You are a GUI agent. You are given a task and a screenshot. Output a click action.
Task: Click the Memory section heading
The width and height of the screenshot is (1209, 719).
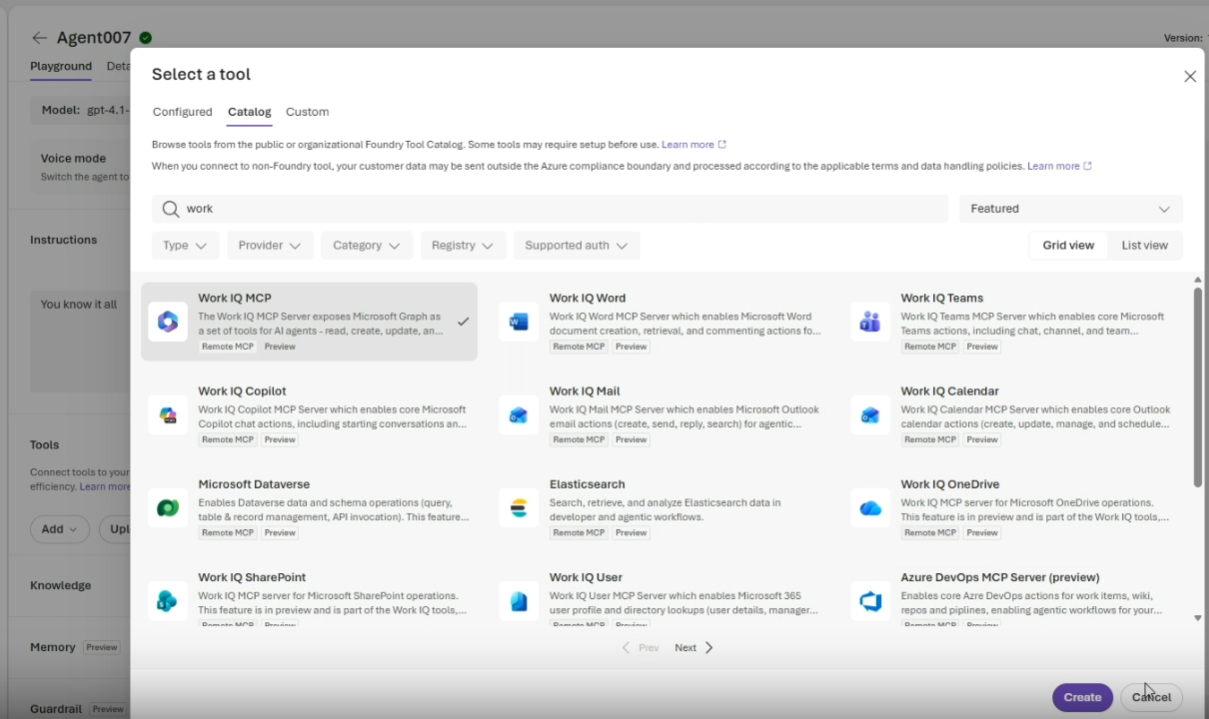tap(52, 648)
